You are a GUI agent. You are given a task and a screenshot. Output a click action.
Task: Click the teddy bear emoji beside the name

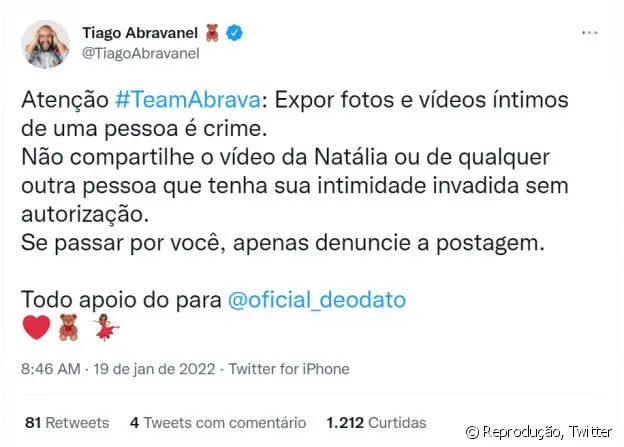tap(213, 33)
